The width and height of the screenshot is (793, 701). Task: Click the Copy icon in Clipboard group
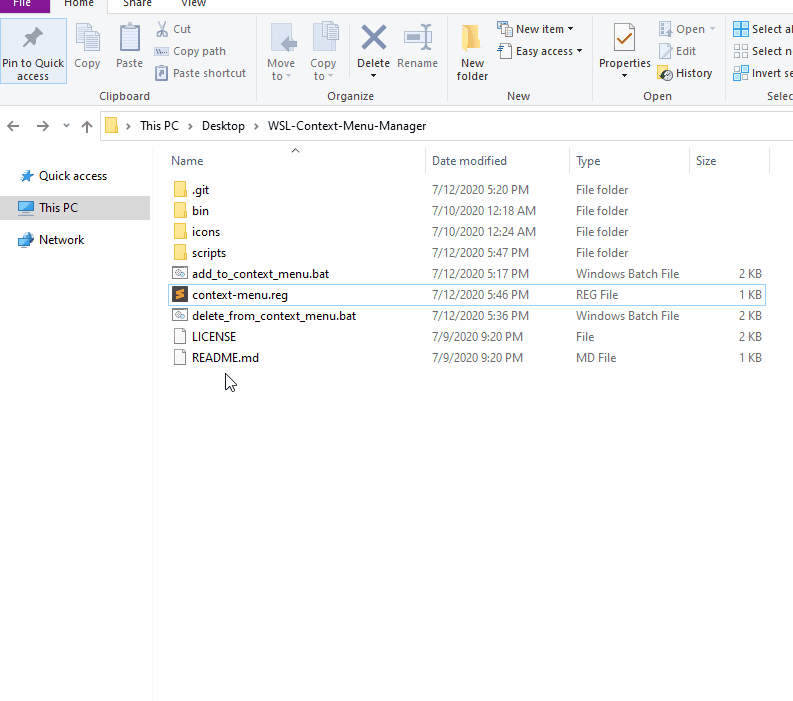87,38
